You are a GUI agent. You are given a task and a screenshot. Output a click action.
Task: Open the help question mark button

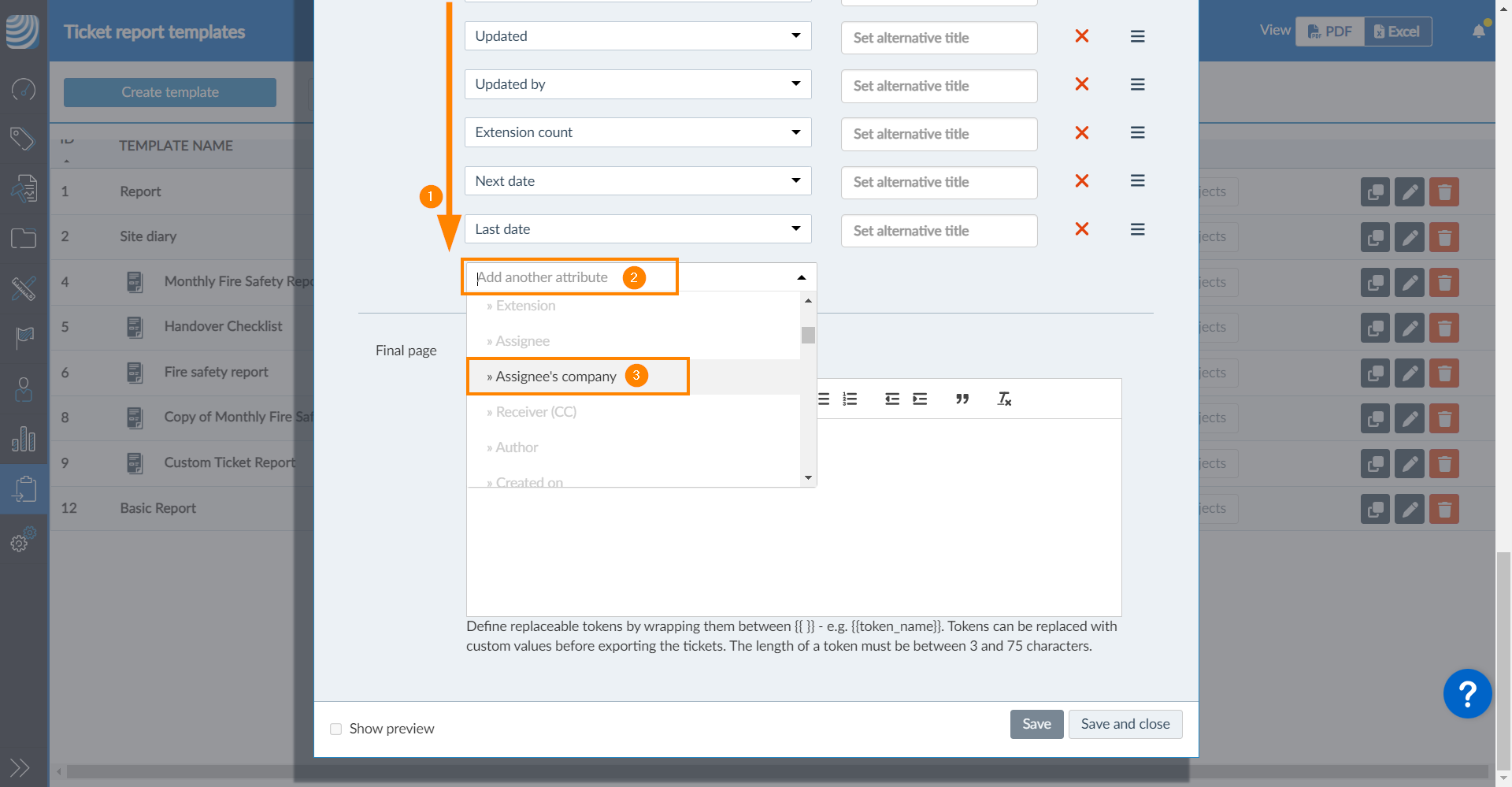(1466, 693)
